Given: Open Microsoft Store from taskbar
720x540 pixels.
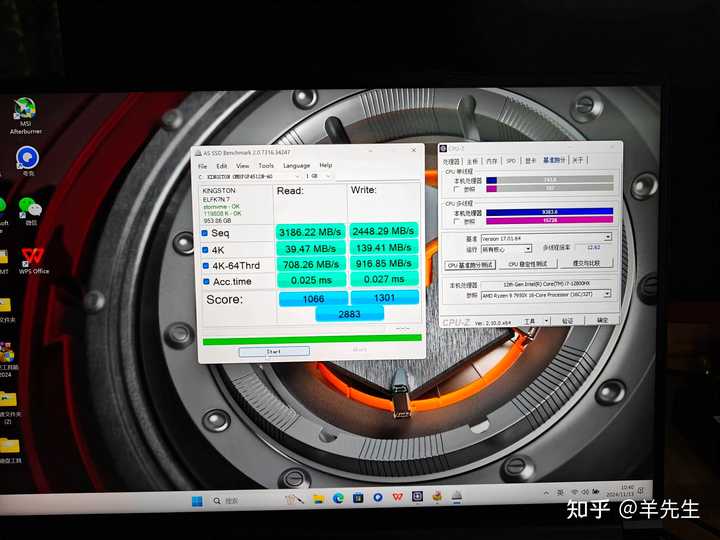Looking at the screenshot, I should 358,498.
